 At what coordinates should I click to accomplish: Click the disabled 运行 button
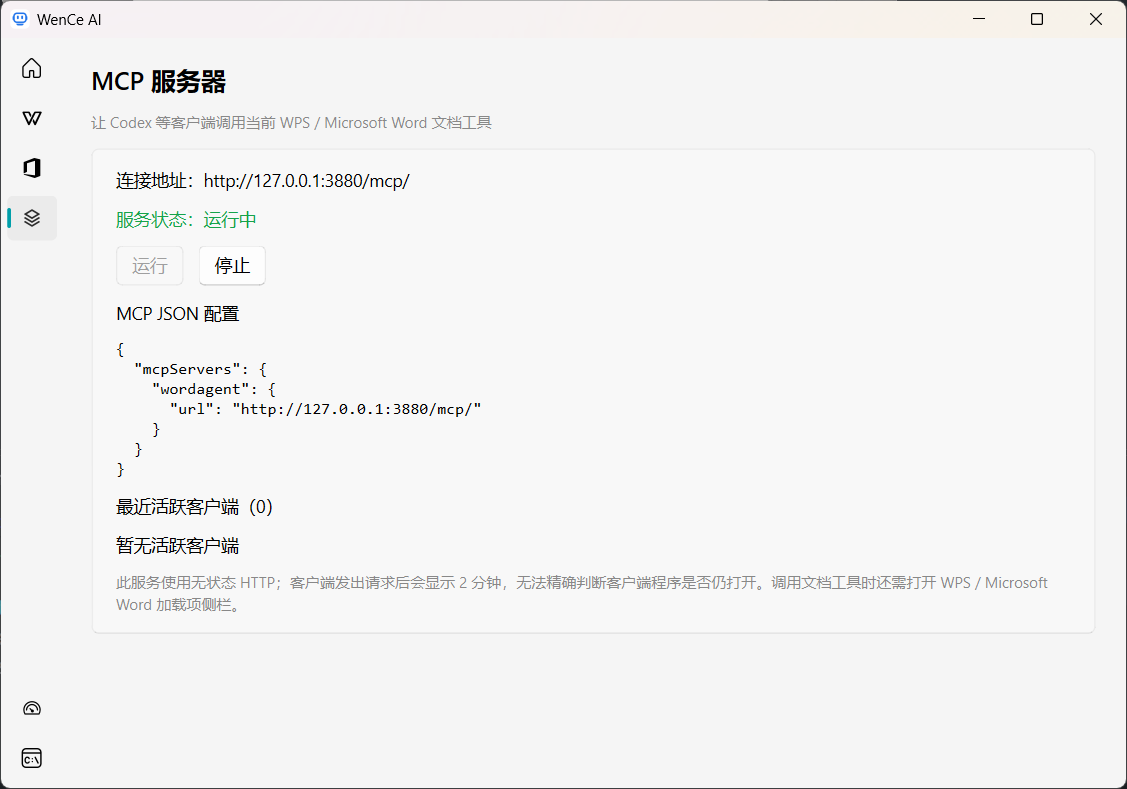pos(150,266)
